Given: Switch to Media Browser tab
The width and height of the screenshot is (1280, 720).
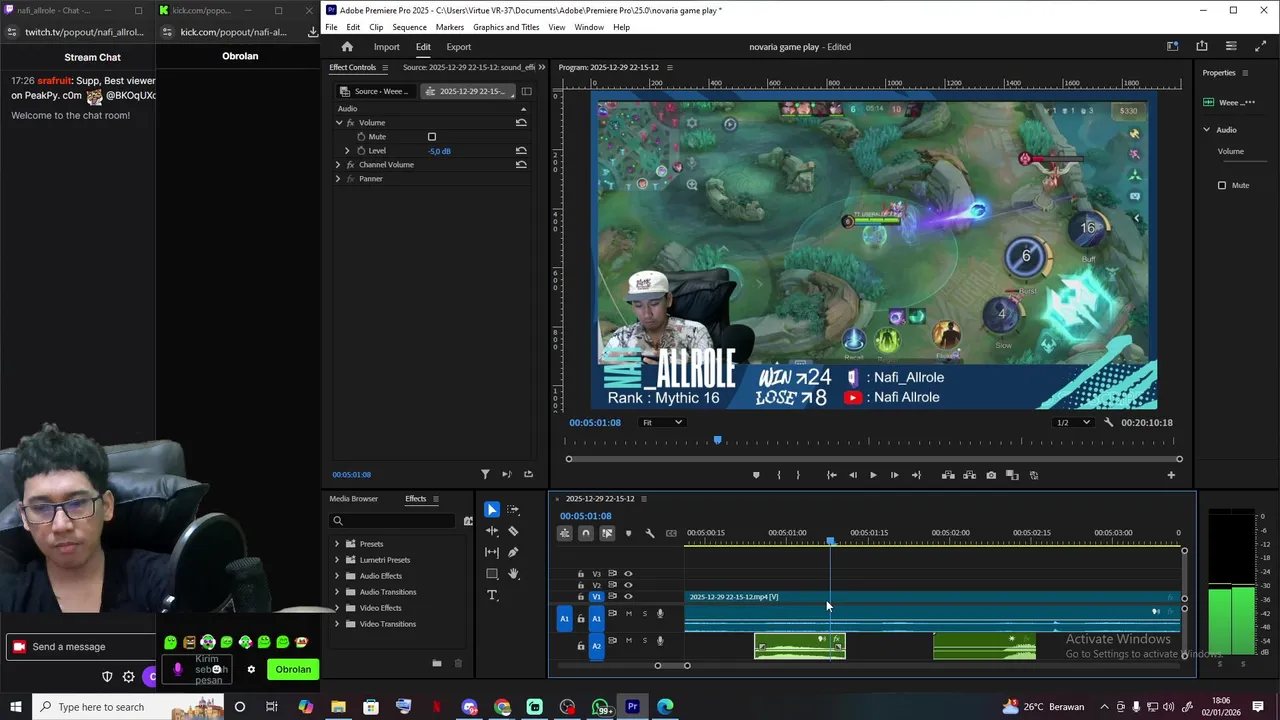Looking at the screenshot, I should tap(354, 498).
